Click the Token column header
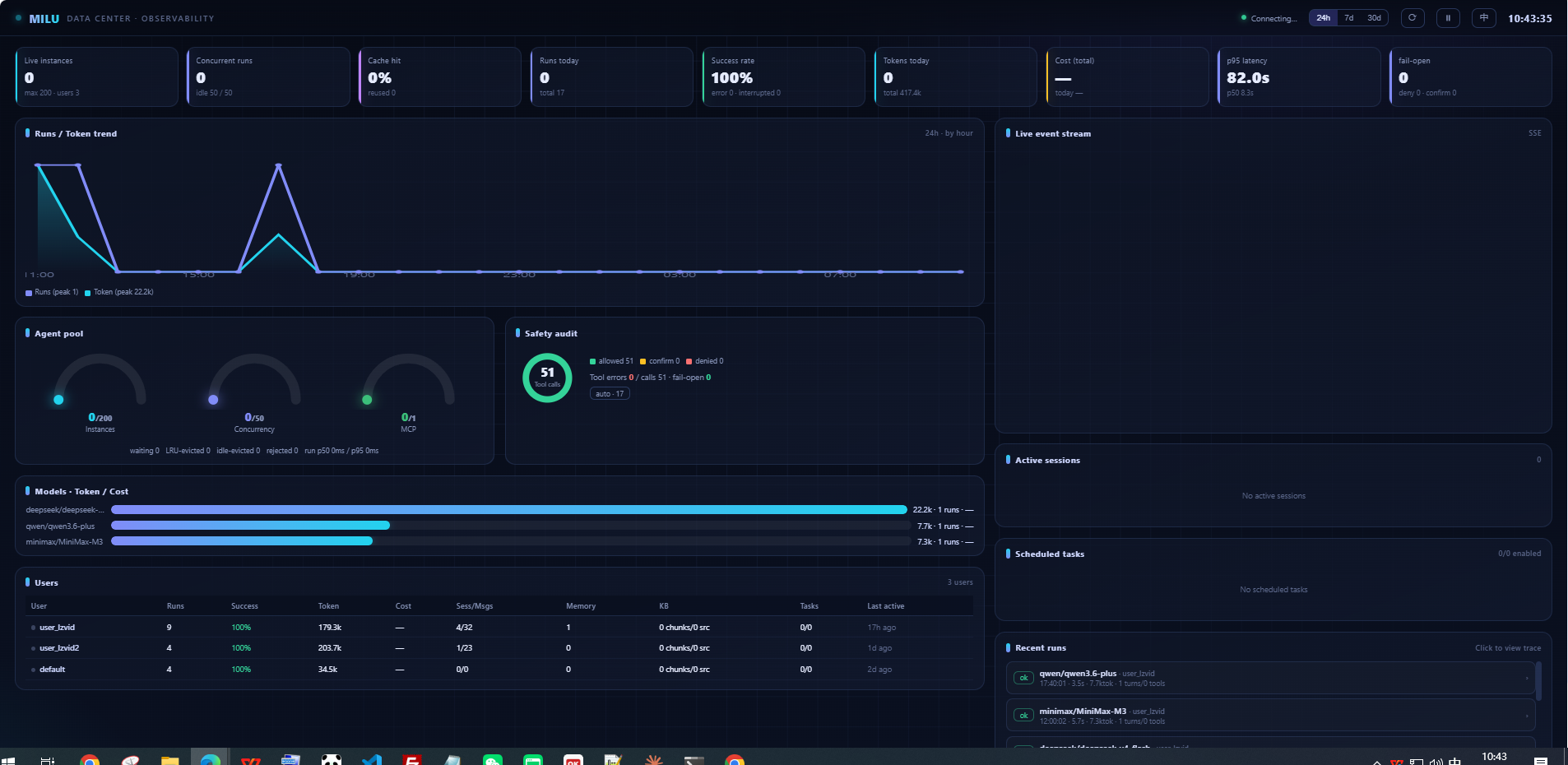Screen dimensions: 1568x765 pos(328,606)
